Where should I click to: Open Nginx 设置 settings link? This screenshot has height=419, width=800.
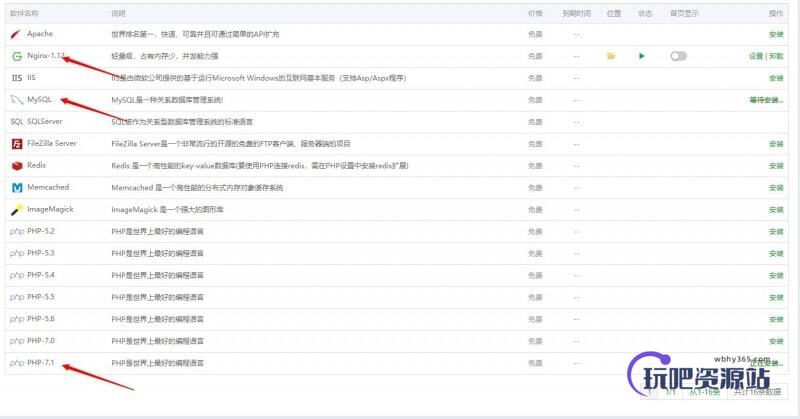pyautogui.click(x=756, y=56)
